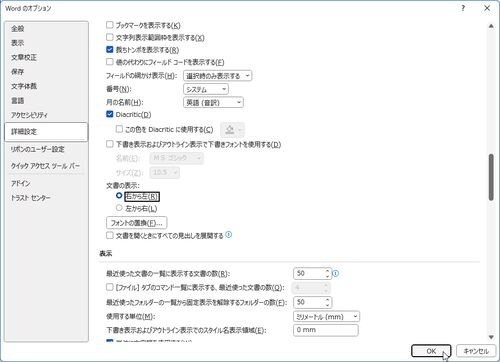
Task: Click フォントの置換 button
Action: pos(136,223)
